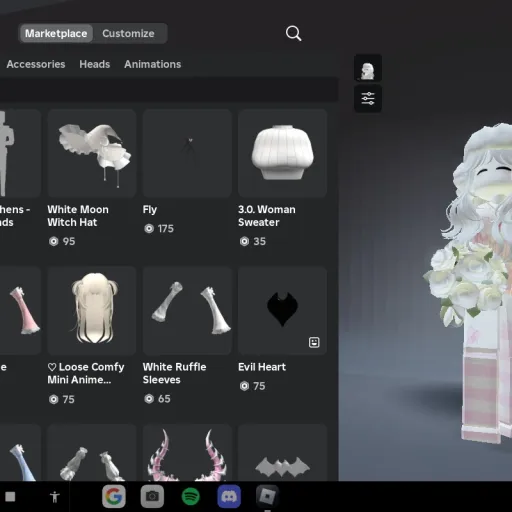Open the Accessories category tab
Viewport: 512px width, 512px height.
36,64
